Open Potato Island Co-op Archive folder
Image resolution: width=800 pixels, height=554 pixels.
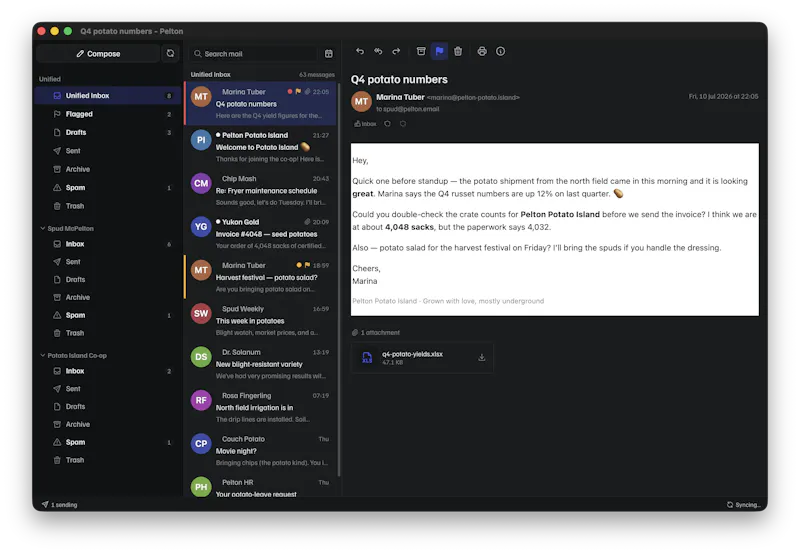pyautogui.click(x=107, y=424)
